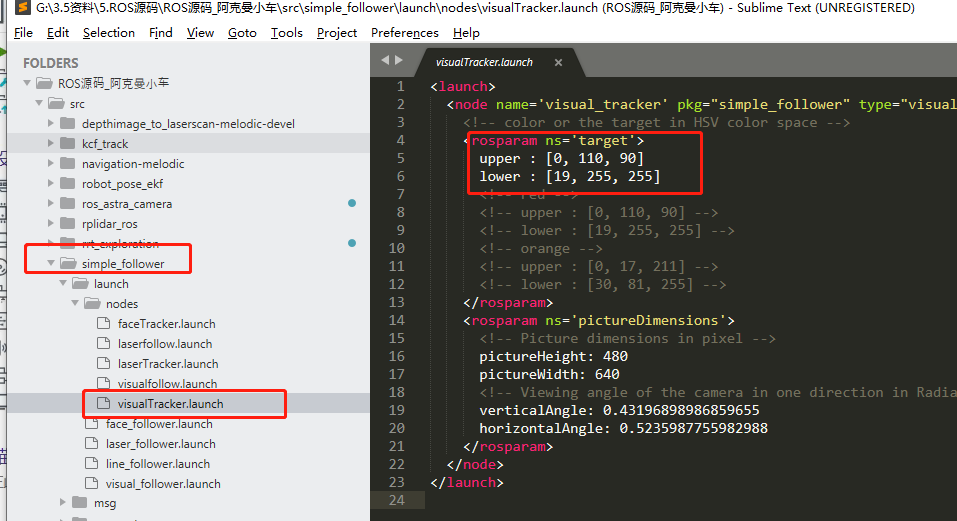Expand the navigation-melodic folder
Image resolution: width=957 pixels, height=521 pixels.
(51, 164)
